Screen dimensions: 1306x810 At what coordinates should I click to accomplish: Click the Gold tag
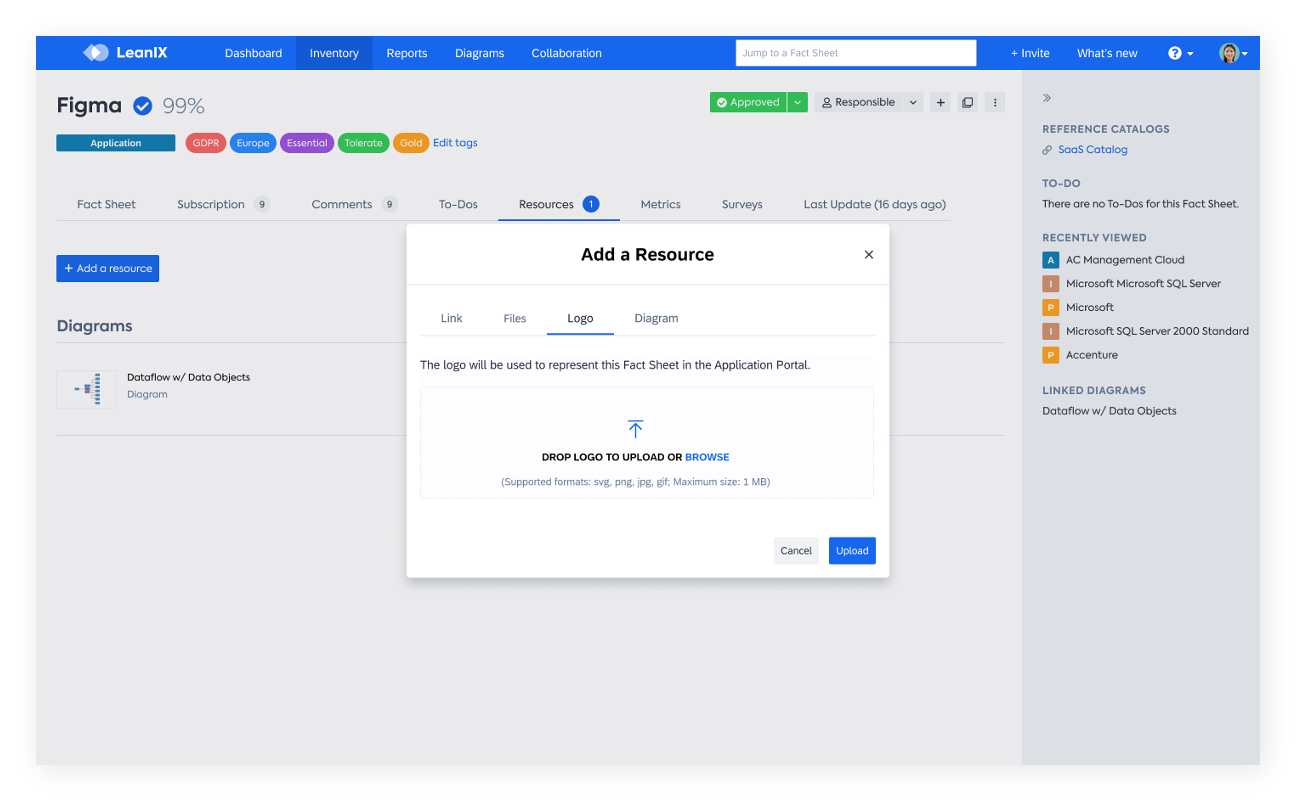click(x=411, y=143)
